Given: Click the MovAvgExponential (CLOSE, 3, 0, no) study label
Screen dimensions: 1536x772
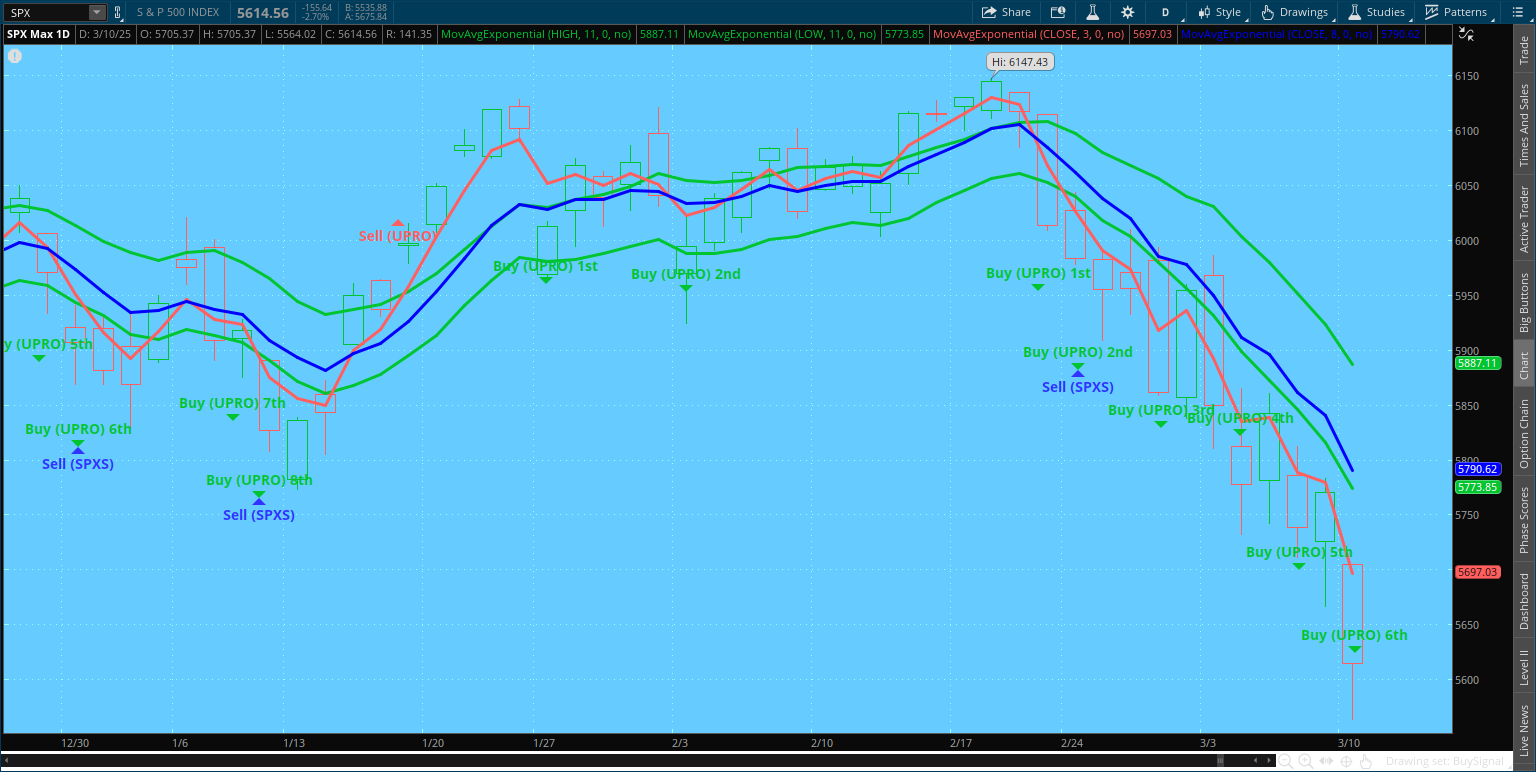Looking at the screenshot, I should 1029,33.
